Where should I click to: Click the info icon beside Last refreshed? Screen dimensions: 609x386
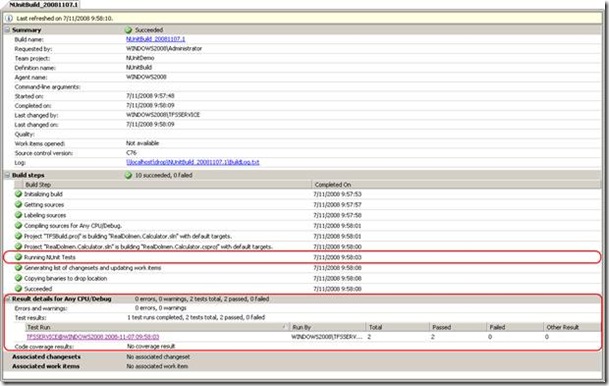click(x=9, y=18)
